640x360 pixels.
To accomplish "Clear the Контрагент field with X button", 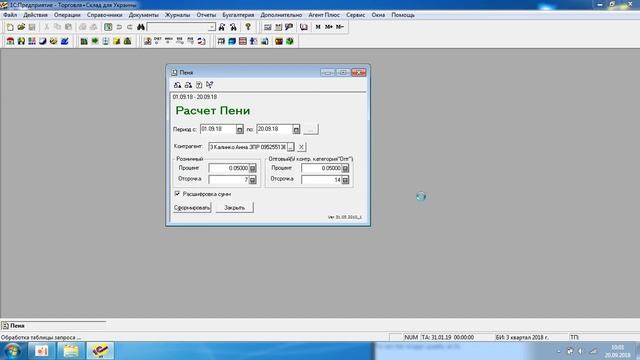I will (x=301, y=147).
